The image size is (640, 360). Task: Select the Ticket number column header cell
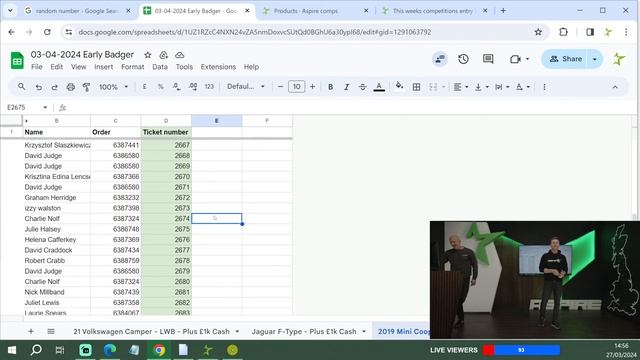(x=166, y=132)
